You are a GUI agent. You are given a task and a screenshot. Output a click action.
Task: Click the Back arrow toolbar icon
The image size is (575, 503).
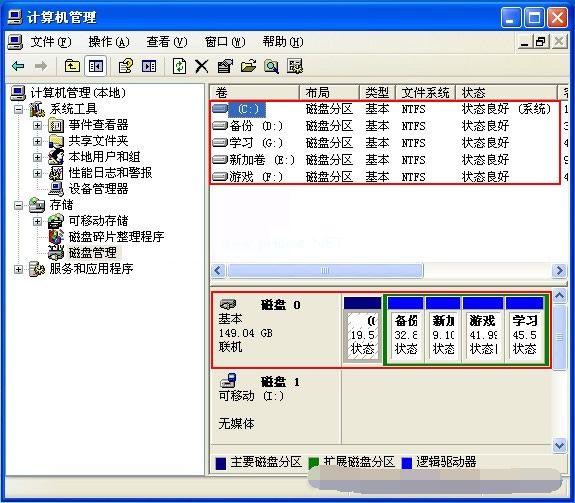pyautogui.click(x=18, y=66)
